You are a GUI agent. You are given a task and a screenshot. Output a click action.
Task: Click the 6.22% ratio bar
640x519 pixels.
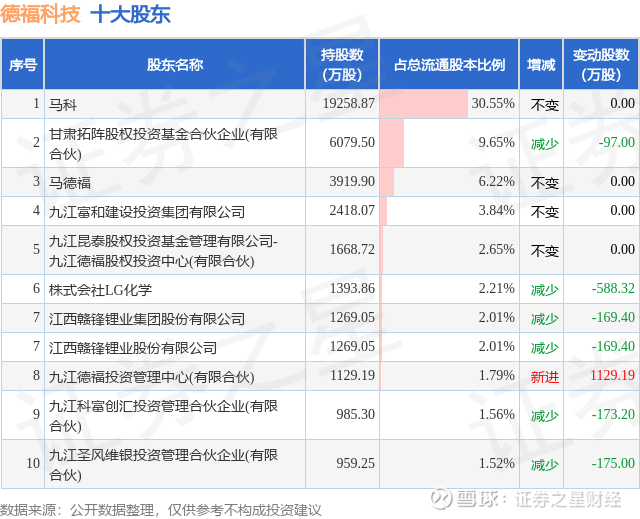(387, 182)
